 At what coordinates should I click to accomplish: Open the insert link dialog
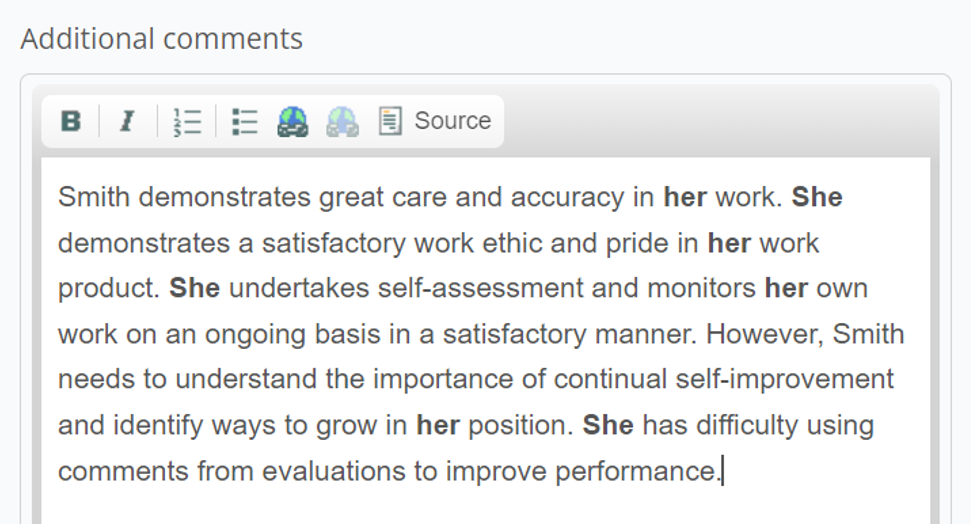[x=292, y=121]
